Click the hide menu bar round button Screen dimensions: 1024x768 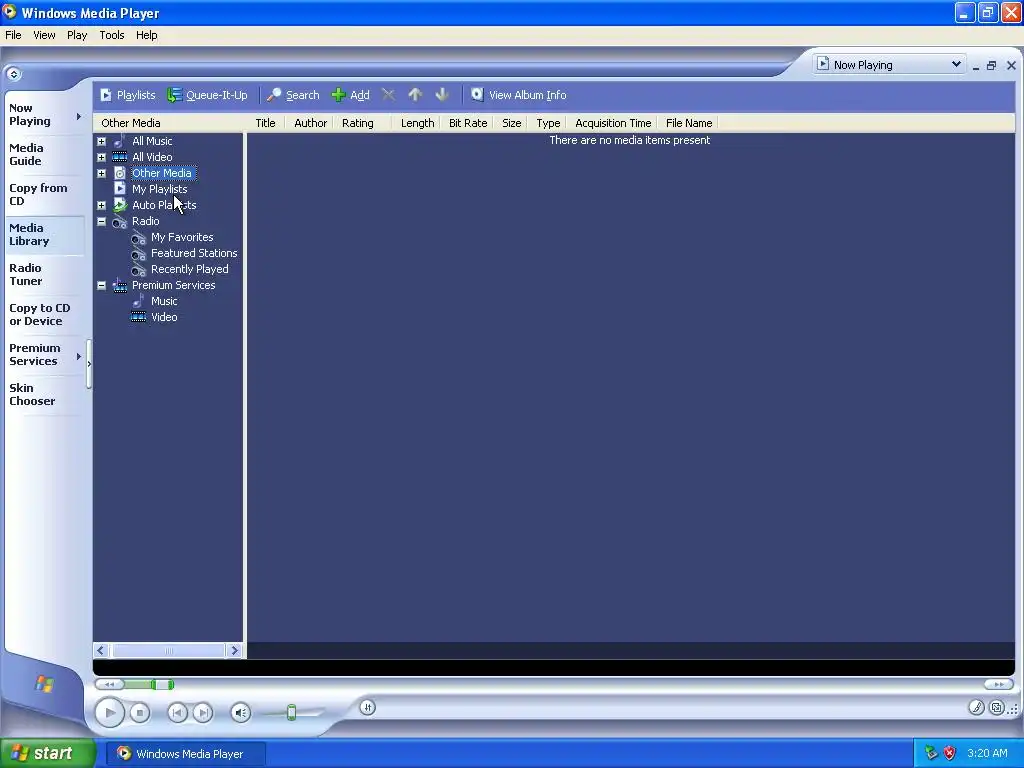point(14,74)
